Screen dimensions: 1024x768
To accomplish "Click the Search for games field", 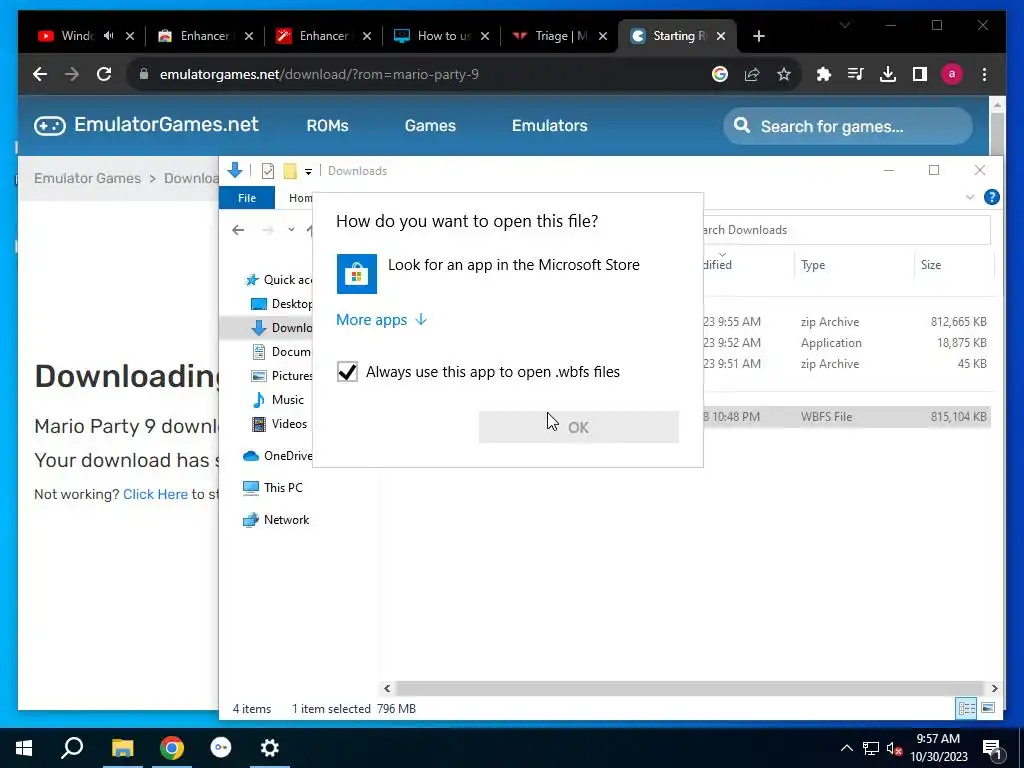I will coord(848,126).
